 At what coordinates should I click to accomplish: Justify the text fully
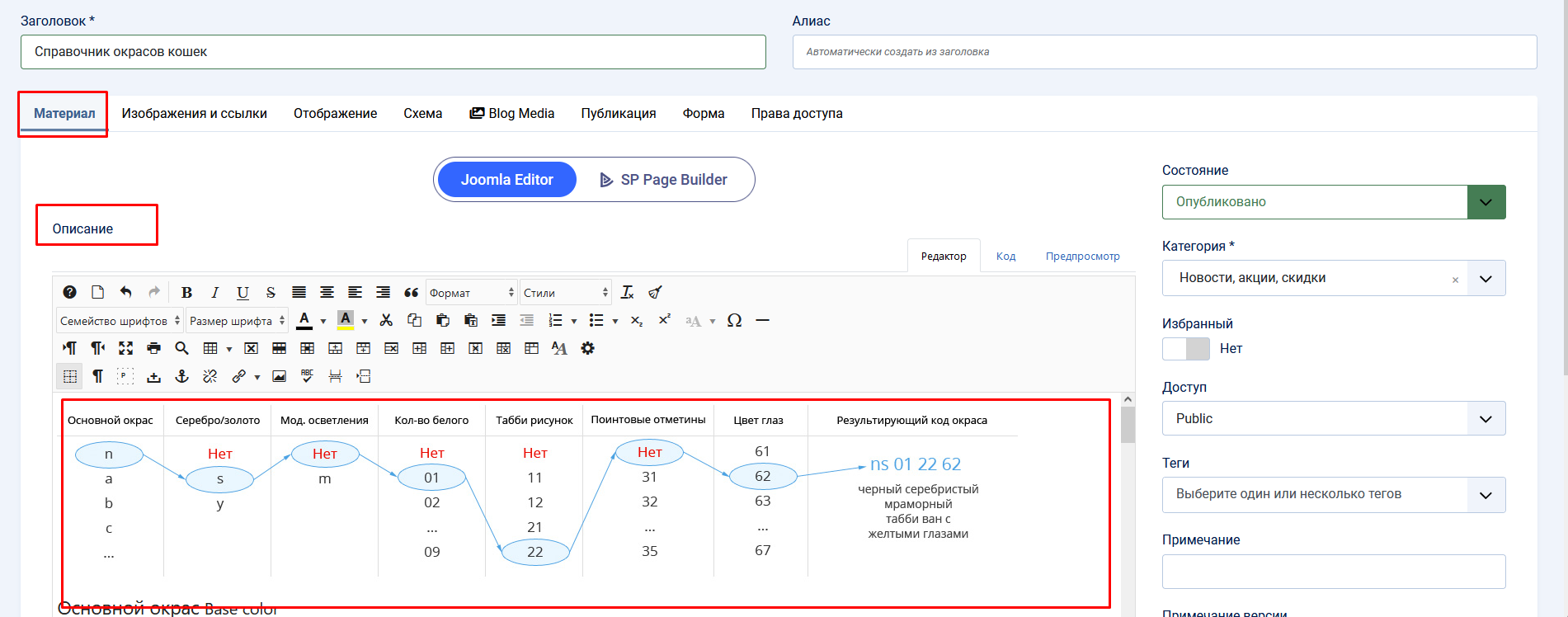299,292
